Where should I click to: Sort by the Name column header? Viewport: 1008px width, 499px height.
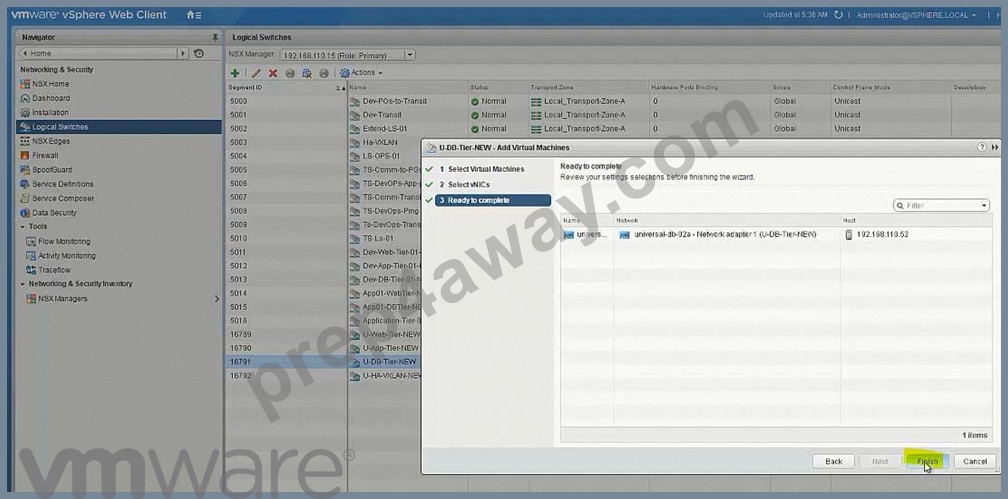point(408,87)
